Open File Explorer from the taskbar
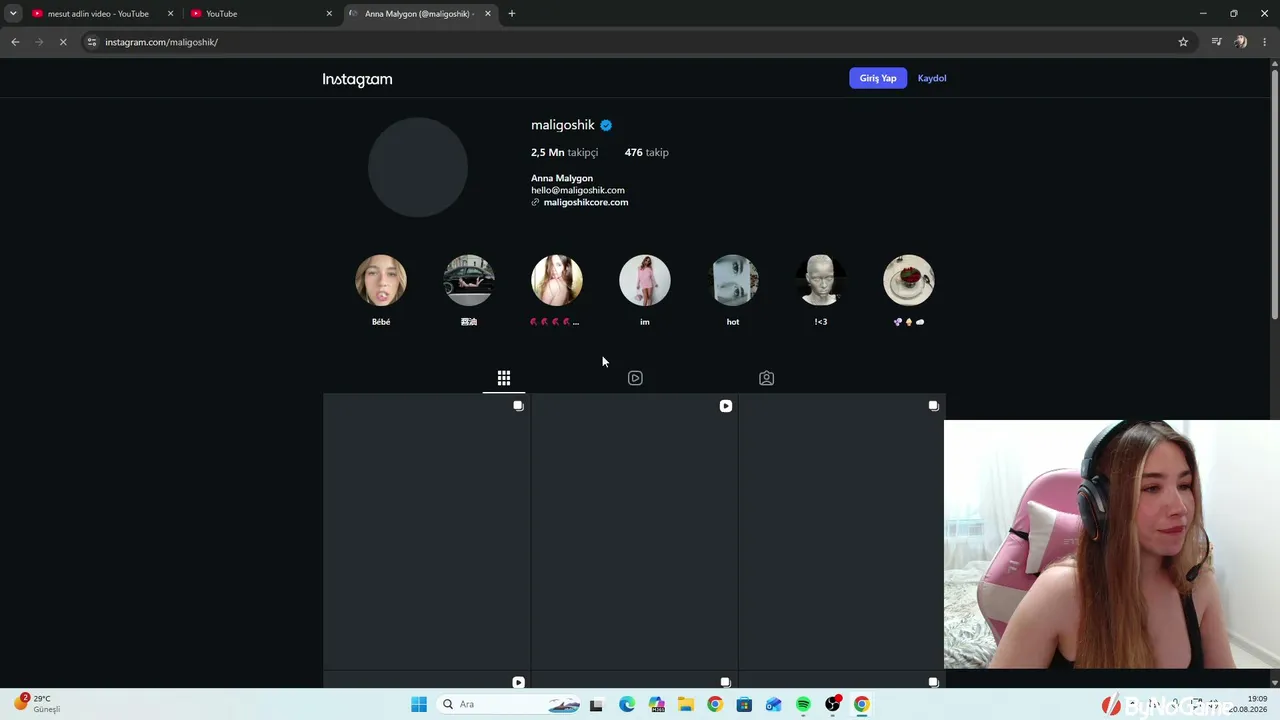This screenshot has width=1280, height=720. pyautogui.click(x=685, y=704)
